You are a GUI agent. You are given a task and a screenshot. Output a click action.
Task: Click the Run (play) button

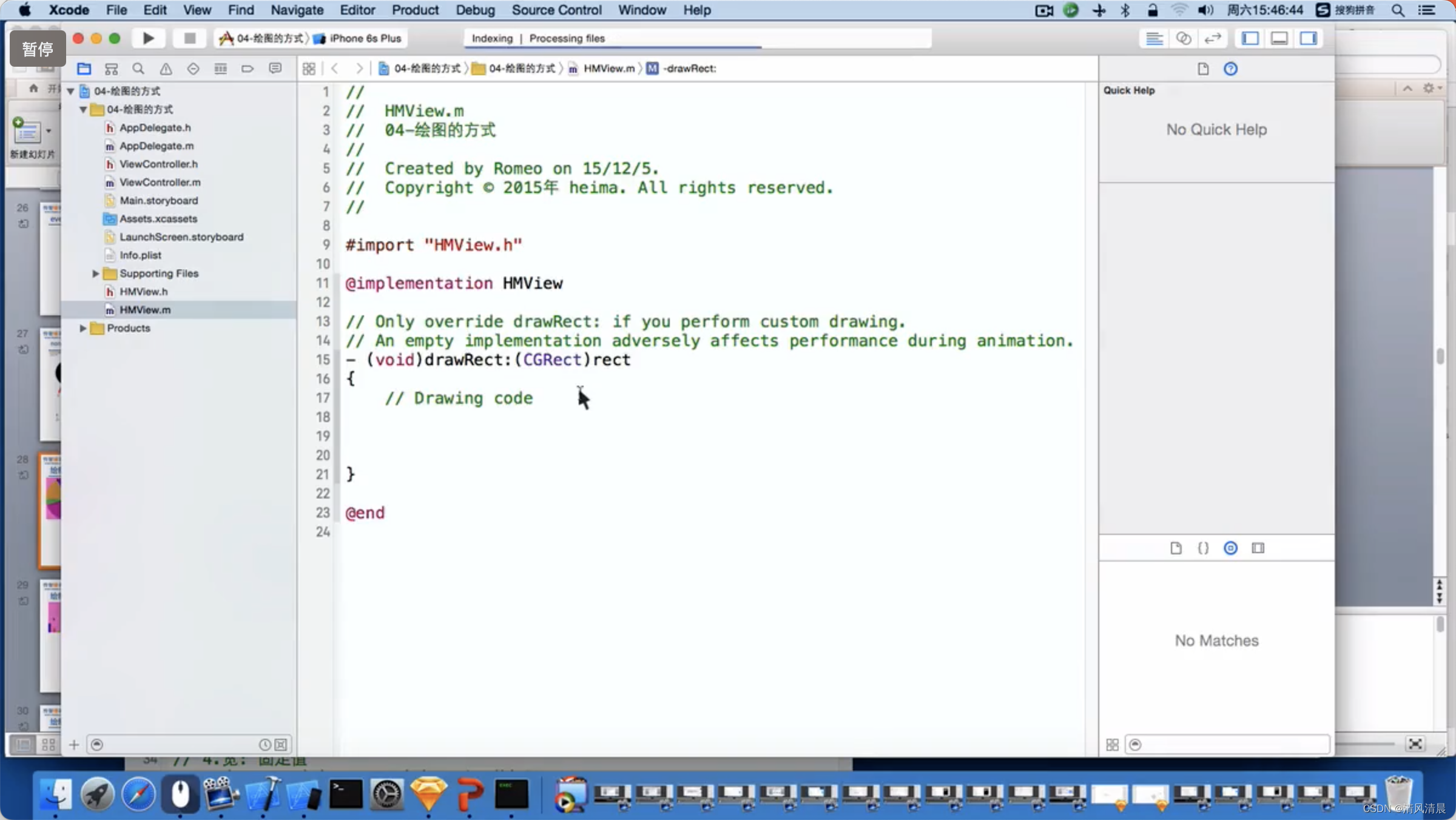[x=148, y=38]
